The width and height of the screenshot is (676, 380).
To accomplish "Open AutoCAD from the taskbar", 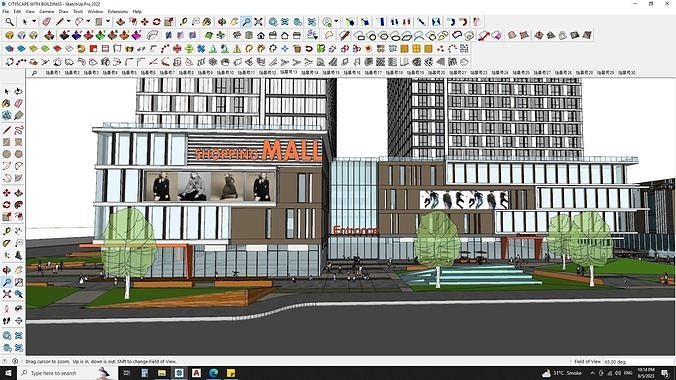I will pyautogui.click(x=196, y=373).
